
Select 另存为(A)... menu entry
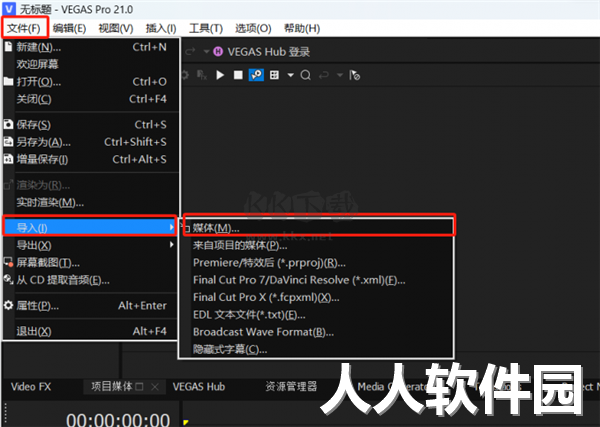point(91,142)
